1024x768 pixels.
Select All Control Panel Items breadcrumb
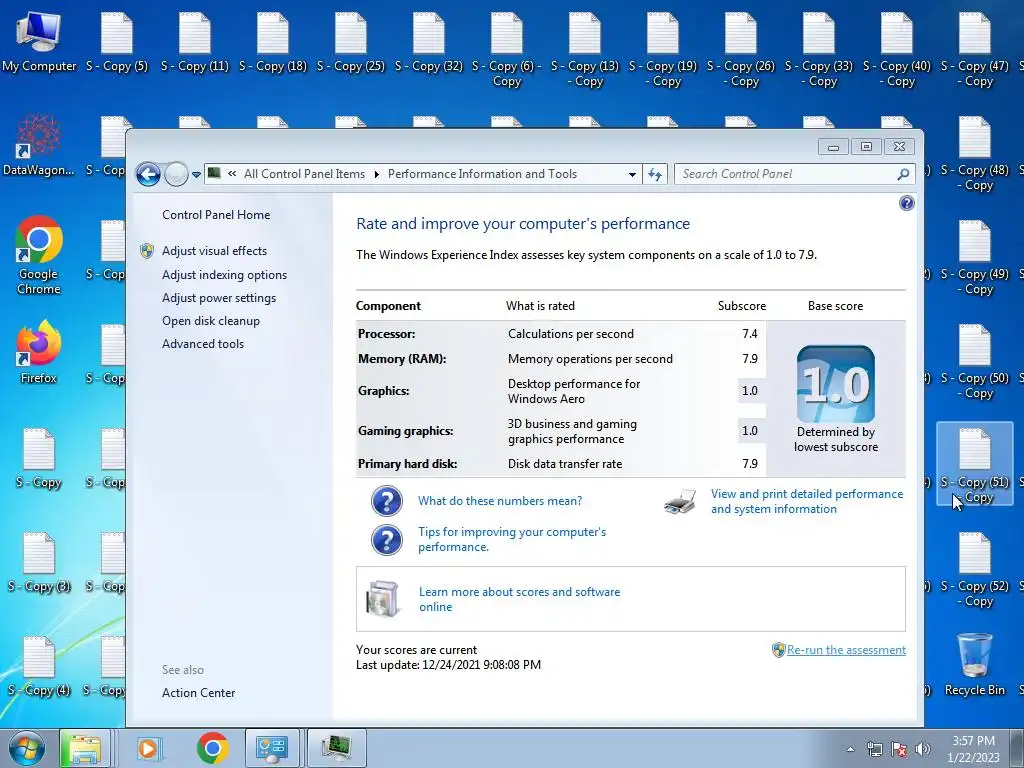point(304,174)
